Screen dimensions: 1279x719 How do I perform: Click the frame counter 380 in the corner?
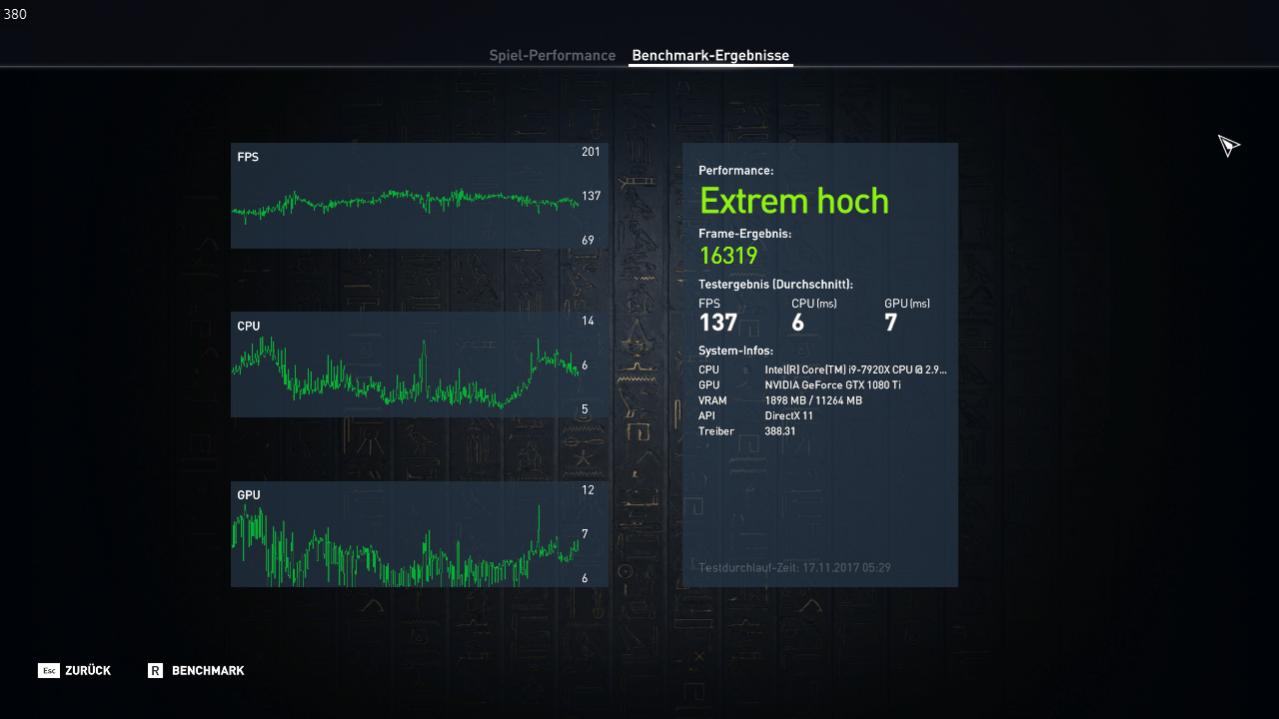coord(15,14)
